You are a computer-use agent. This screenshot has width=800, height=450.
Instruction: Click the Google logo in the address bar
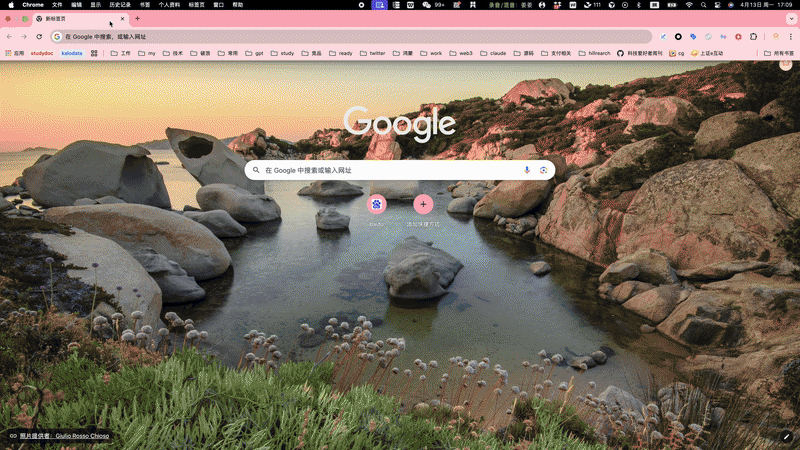click(x=57, y=37)
